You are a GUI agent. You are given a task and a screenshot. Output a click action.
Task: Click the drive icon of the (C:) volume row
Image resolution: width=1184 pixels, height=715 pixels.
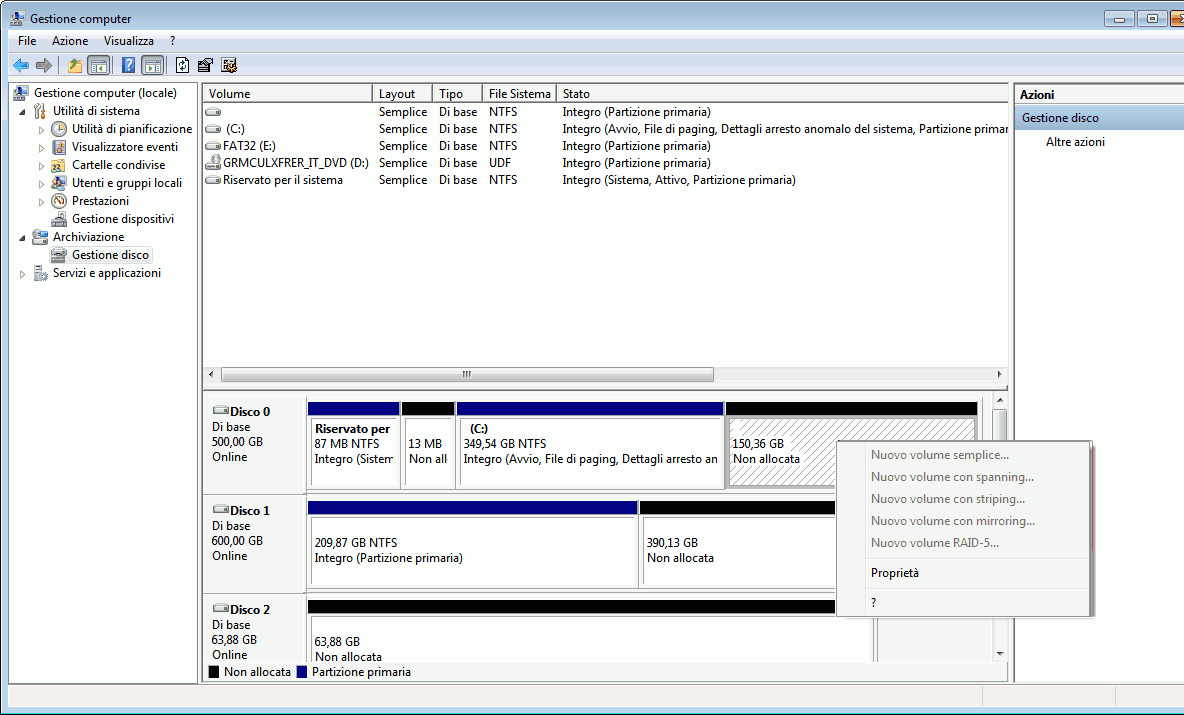[x=213, y=129]
